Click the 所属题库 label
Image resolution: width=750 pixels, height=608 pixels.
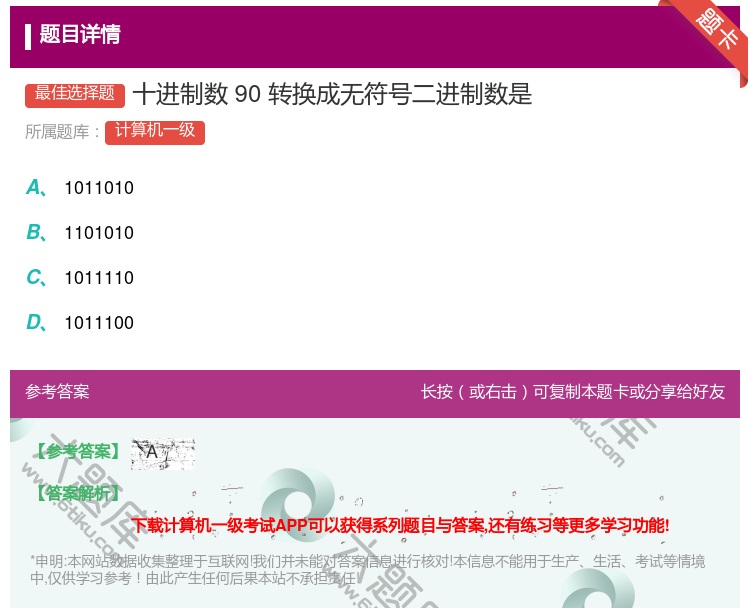(62, 132)
